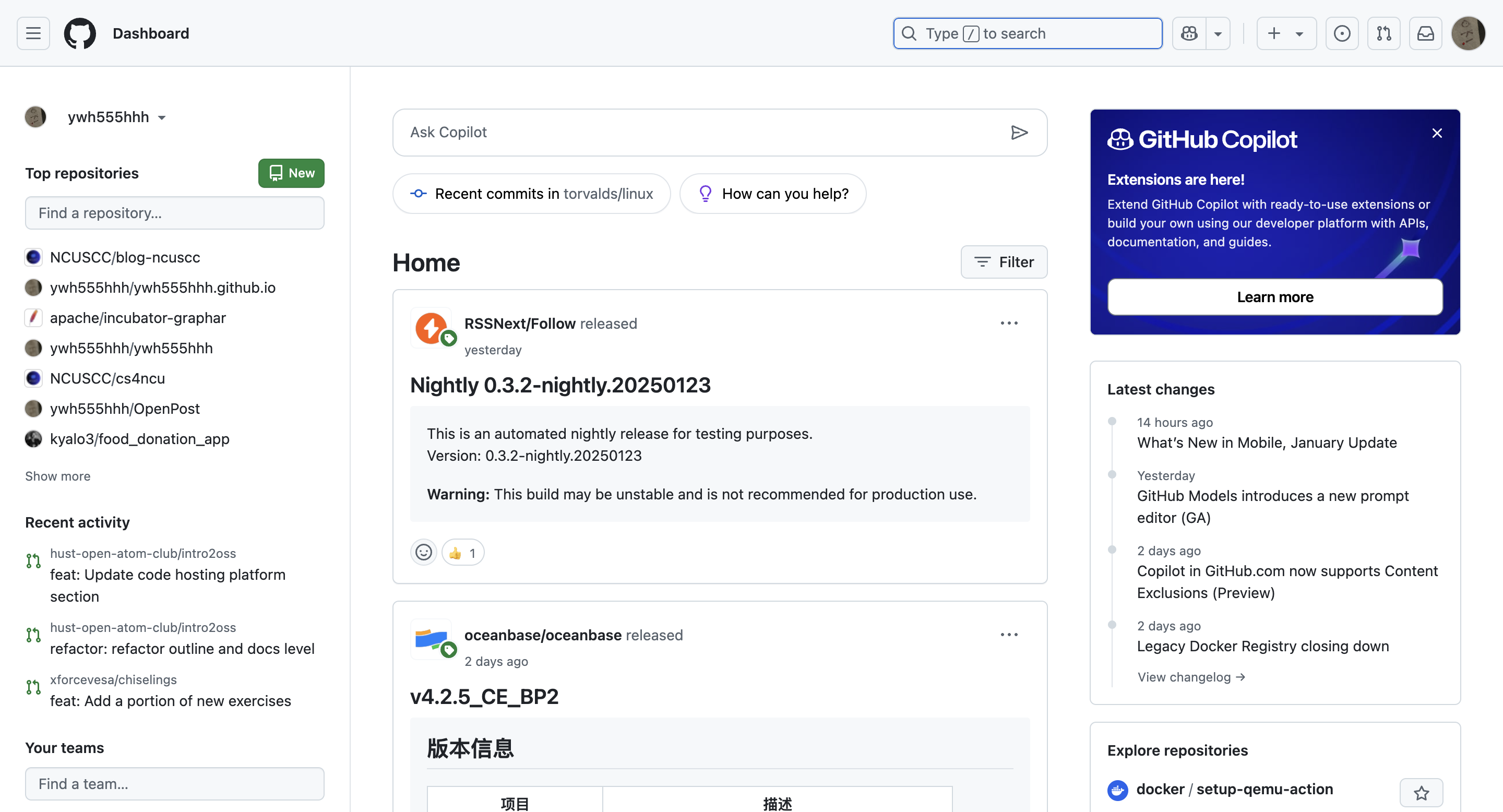
Task: Open GitHub Models new prompt editor changelog
Action: click(1272, 507)
